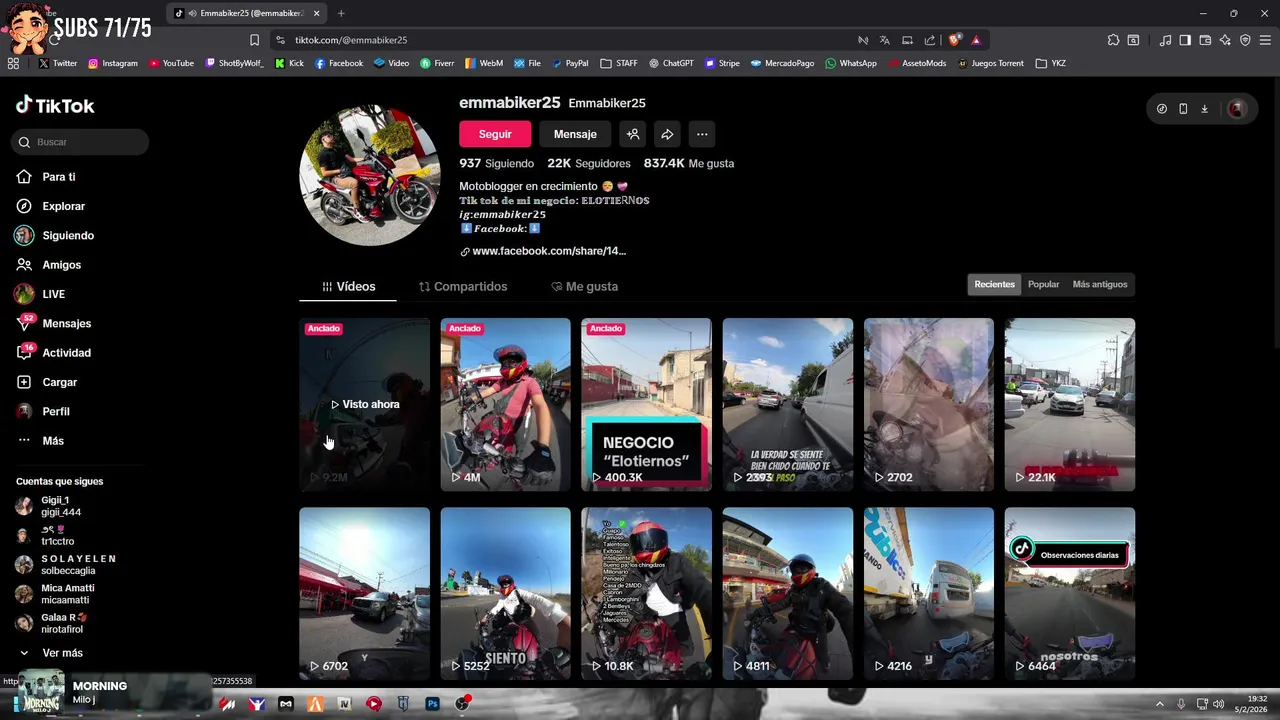The width and height of the screenshot is (1280, 720).
Task: Open the Brave VPN shield icon
Action: (1245, 40)
